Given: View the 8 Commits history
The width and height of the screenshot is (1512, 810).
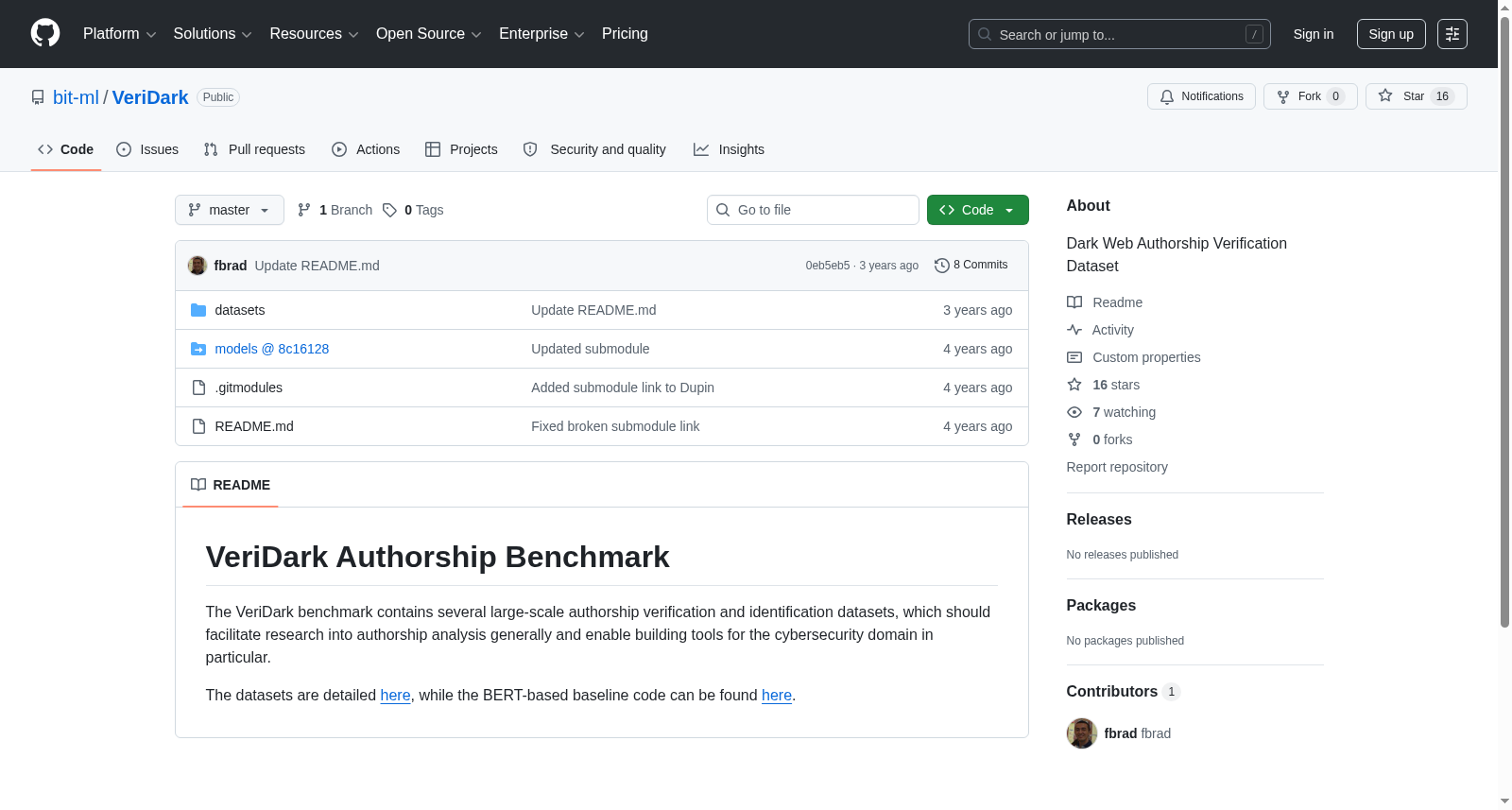Looking at the screenshot, I should tap(971, 266).
